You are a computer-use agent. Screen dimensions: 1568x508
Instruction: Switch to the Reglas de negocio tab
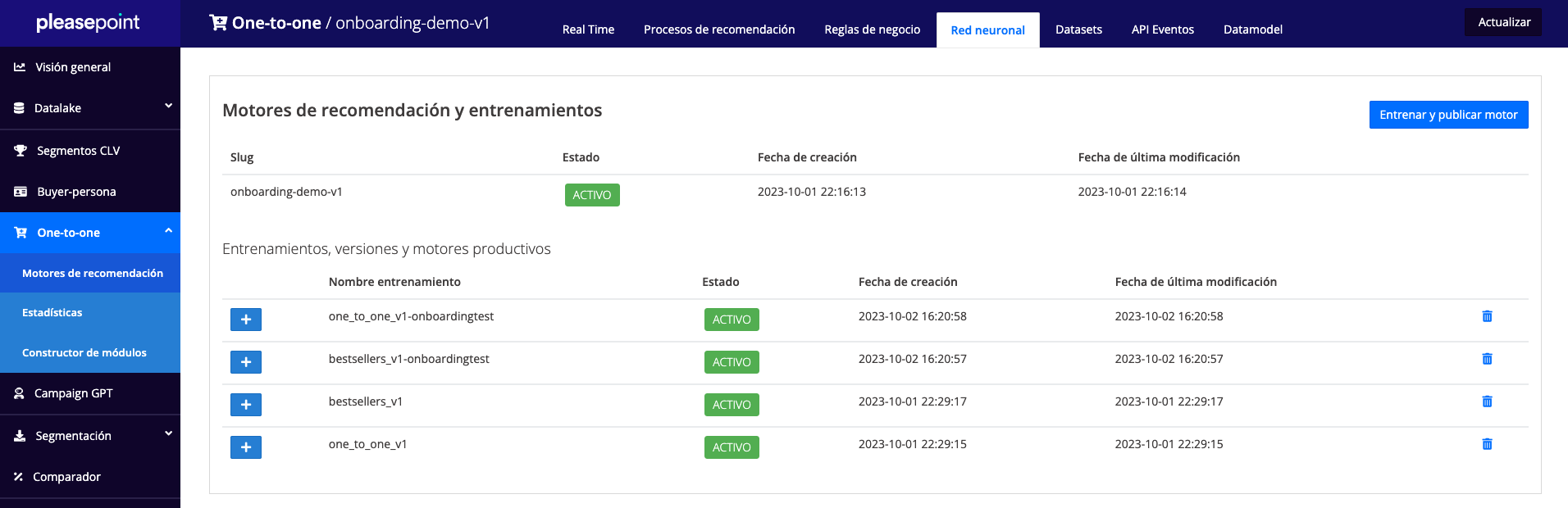pos(872,29)
